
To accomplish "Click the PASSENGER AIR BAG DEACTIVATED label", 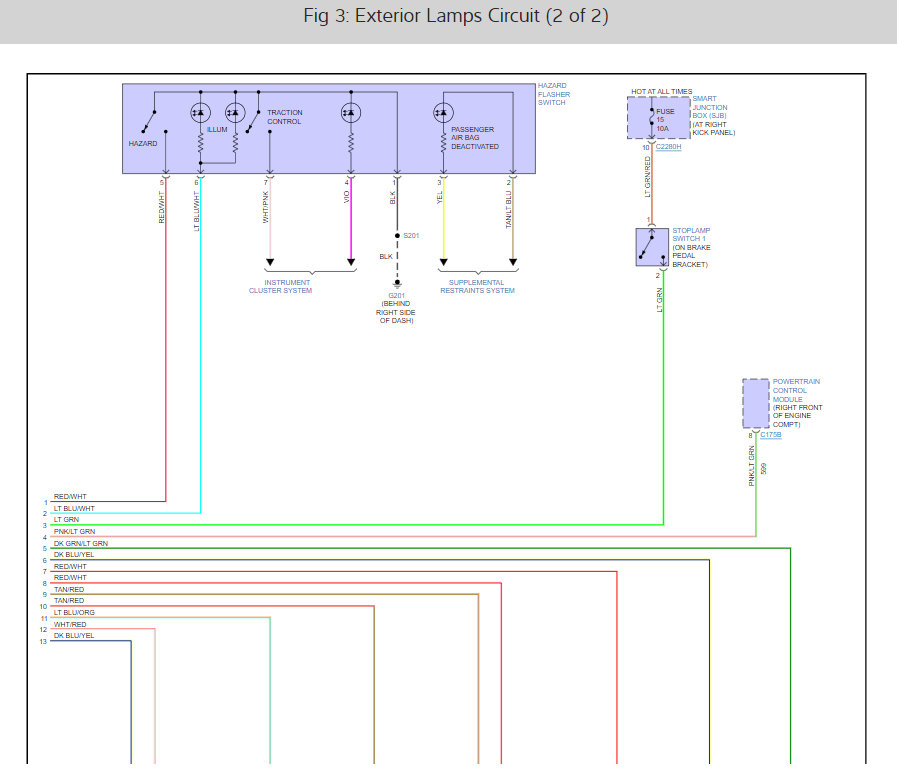I will click(x=475, y=138).
